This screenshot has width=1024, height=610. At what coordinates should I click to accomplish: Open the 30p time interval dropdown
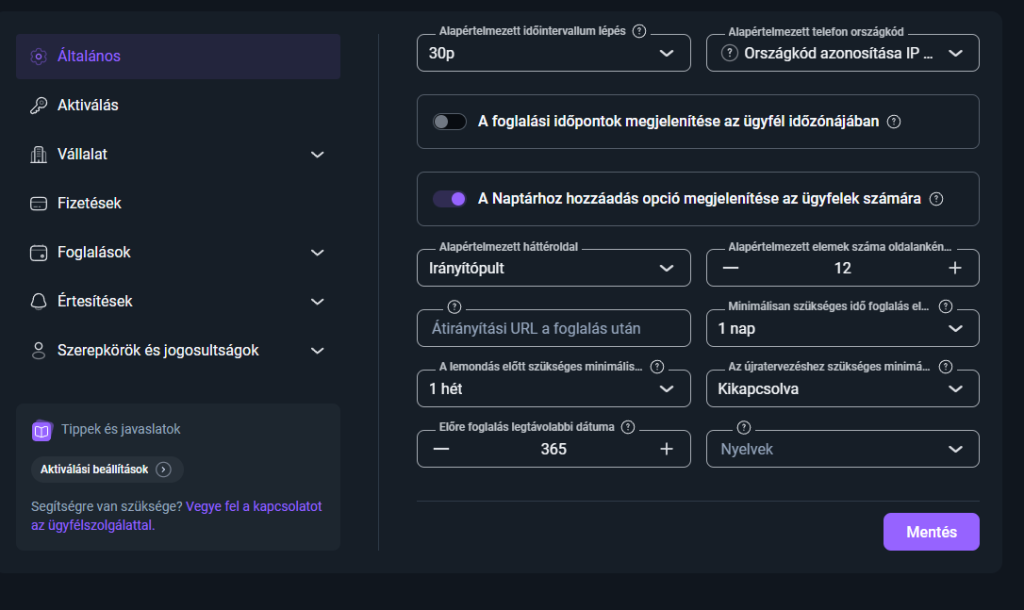tap(553, 53)
